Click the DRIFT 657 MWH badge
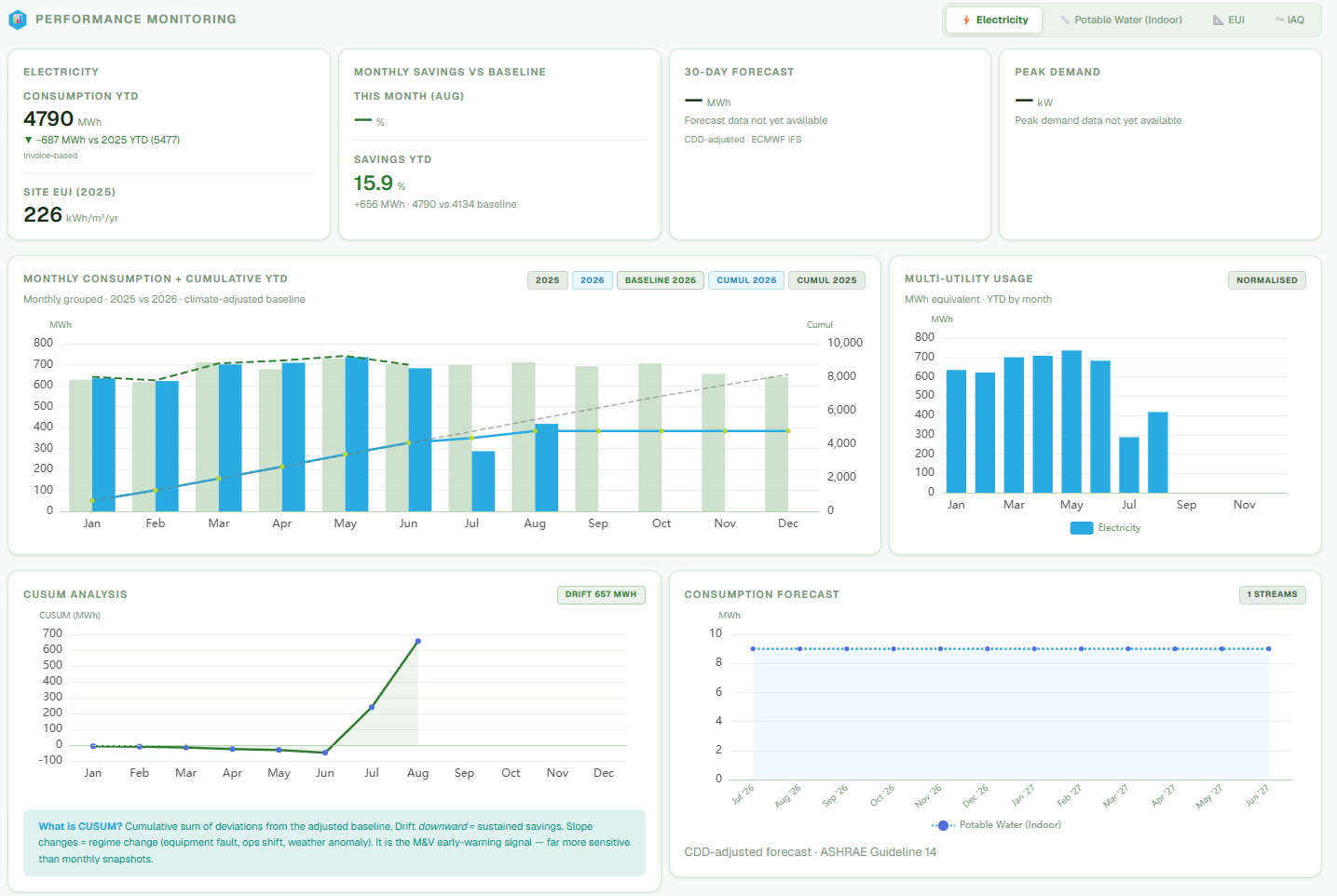Image resolution: width=1337 pixels, height=896 pixels. (x=601, y=594)
